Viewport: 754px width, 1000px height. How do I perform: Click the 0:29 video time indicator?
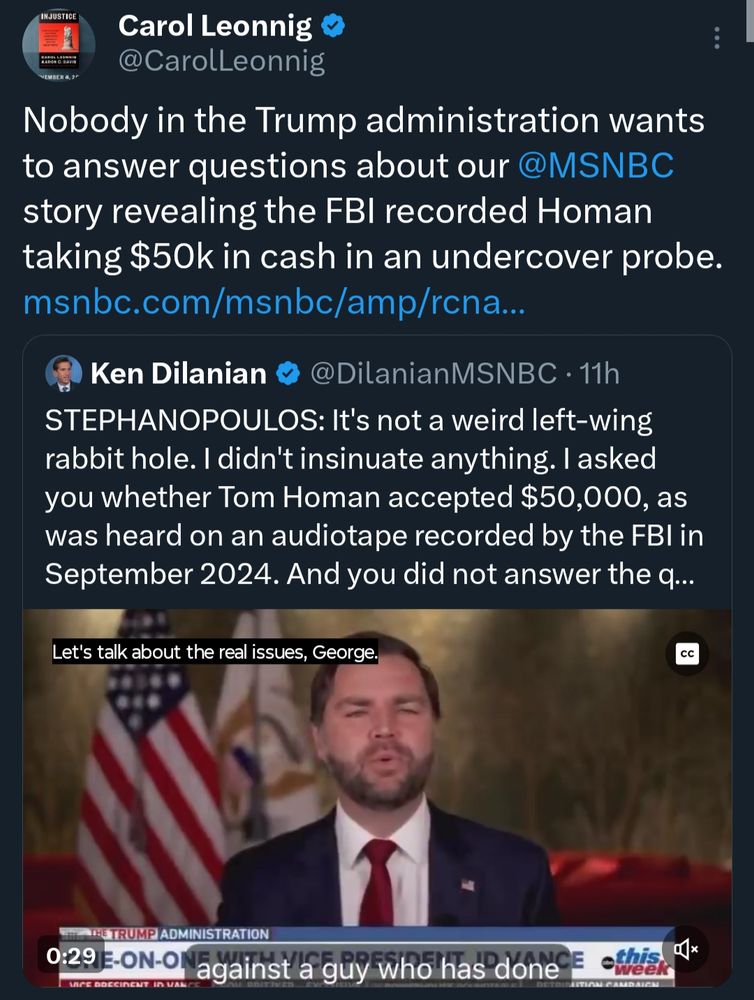tap(70, 955)
